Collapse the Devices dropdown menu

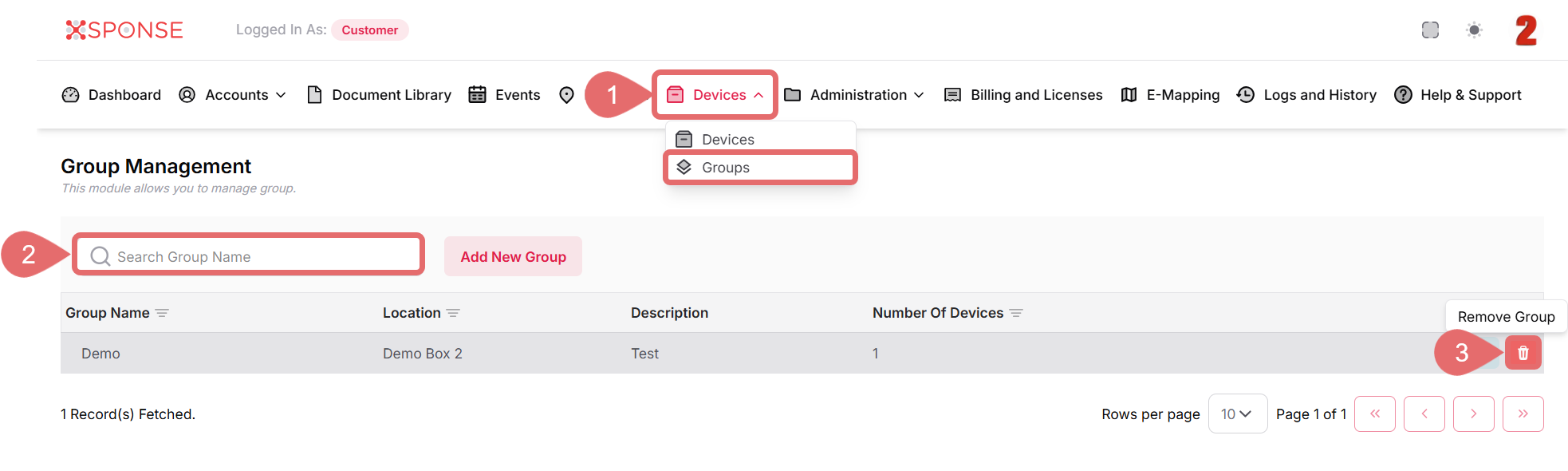715,95
